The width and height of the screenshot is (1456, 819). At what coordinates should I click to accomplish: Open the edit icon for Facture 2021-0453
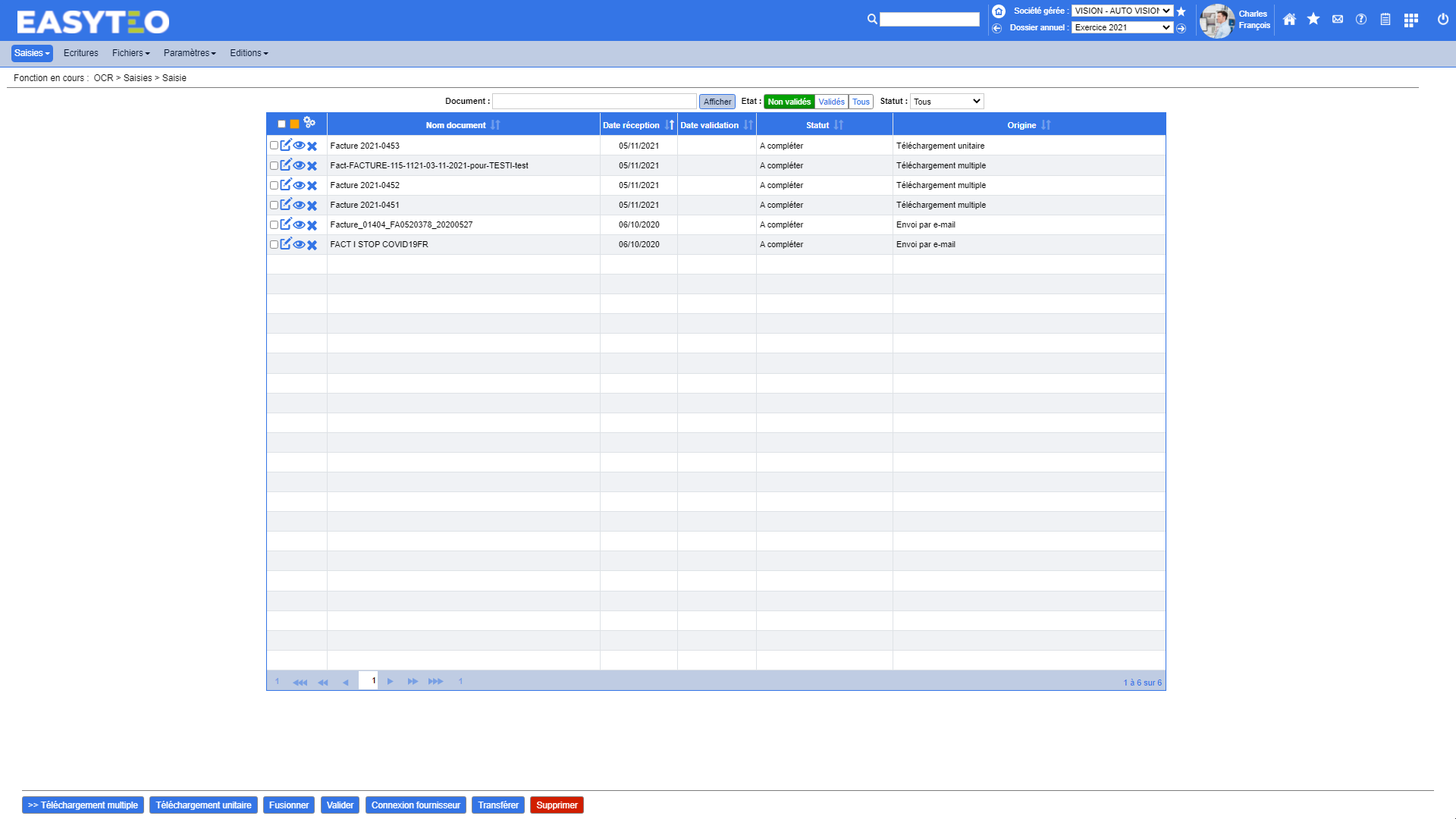[x=286, y=146]
